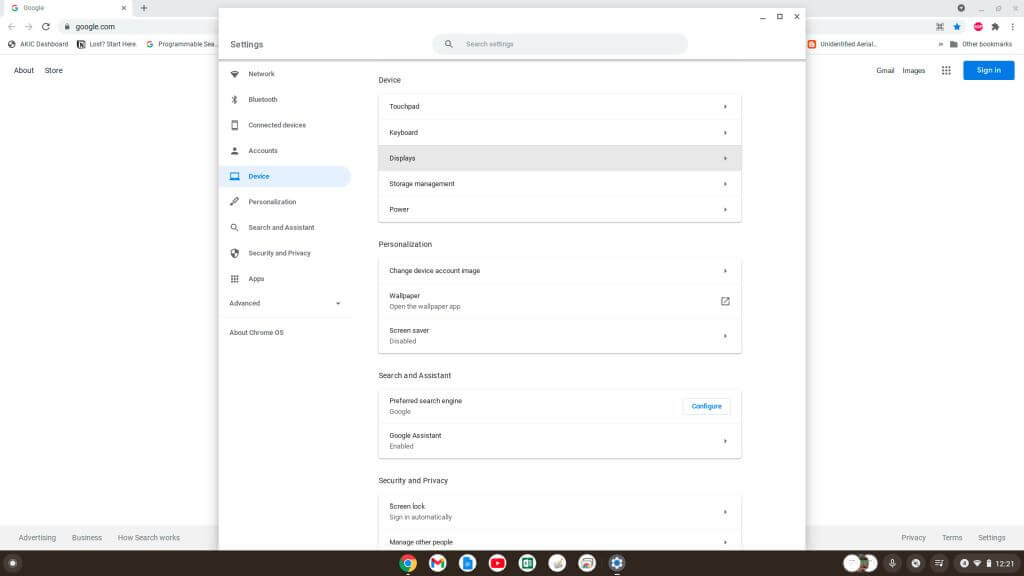This screenshot has height=576, width=1024.
Task: Select the Device laptop icon in sidebar
Action: coord(234,176)
